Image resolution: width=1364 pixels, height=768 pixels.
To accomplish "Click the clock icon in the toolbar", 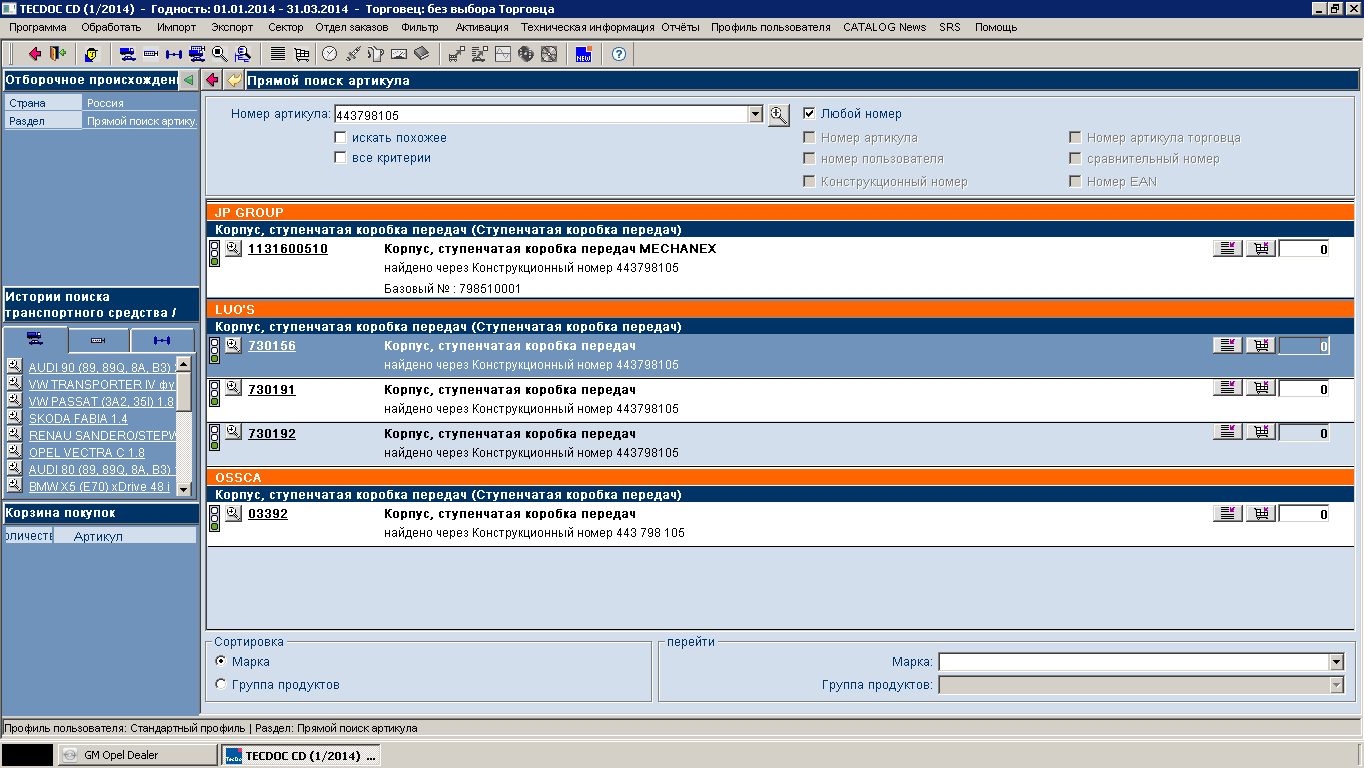I will pyautogui.click(x=329, y=54).
